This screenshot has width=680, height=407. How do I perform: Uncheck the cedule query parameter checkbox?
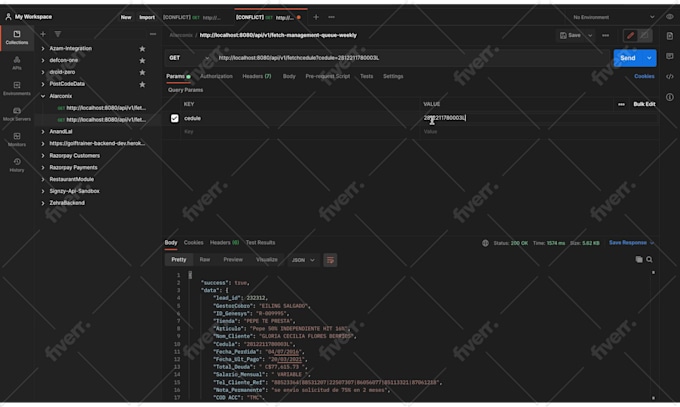174,118
